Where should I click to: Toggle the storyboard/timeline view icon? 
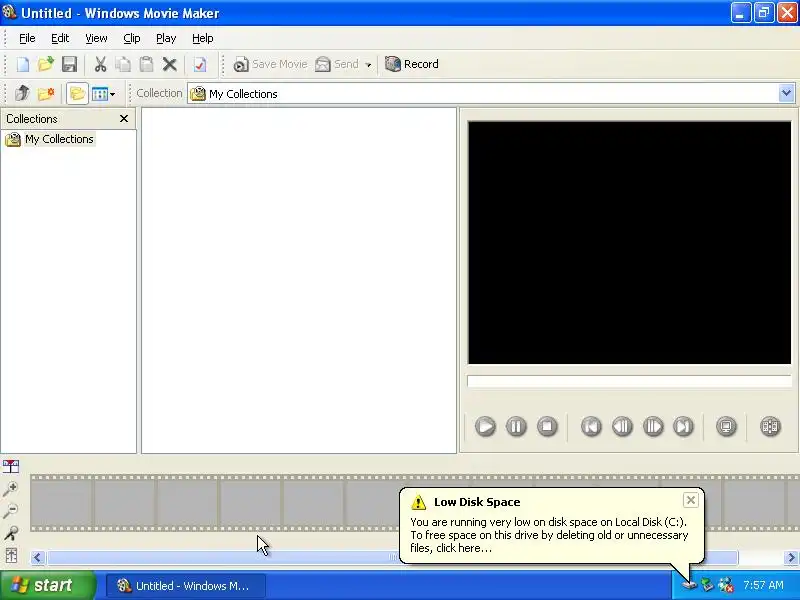[11, 466]
